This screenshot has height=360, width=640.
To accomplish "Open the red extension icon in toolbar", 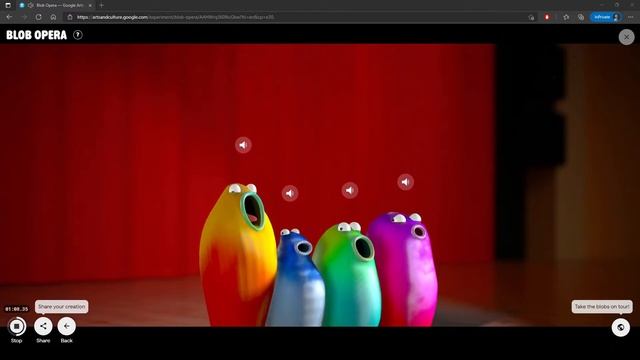I will pyautogui.click(x=547, y=17).
